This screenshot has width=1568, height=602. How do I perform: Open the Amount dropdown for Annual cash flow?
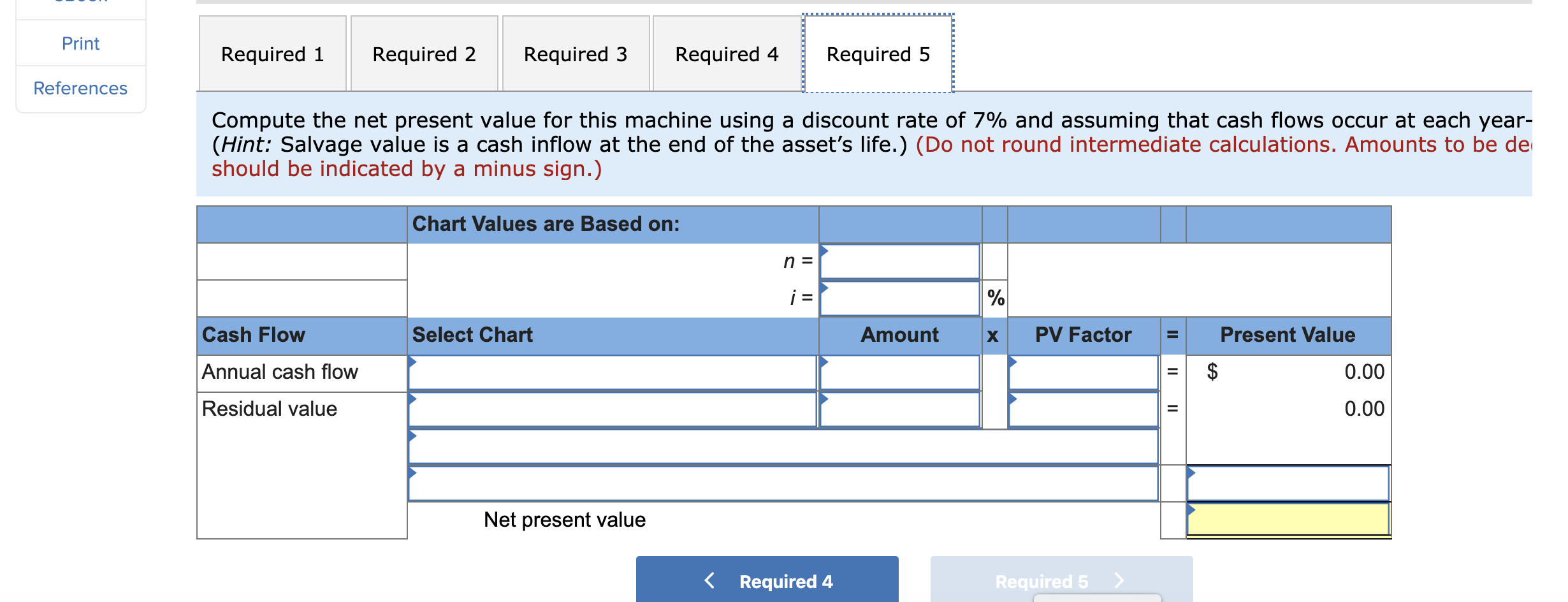coord(899,373)
